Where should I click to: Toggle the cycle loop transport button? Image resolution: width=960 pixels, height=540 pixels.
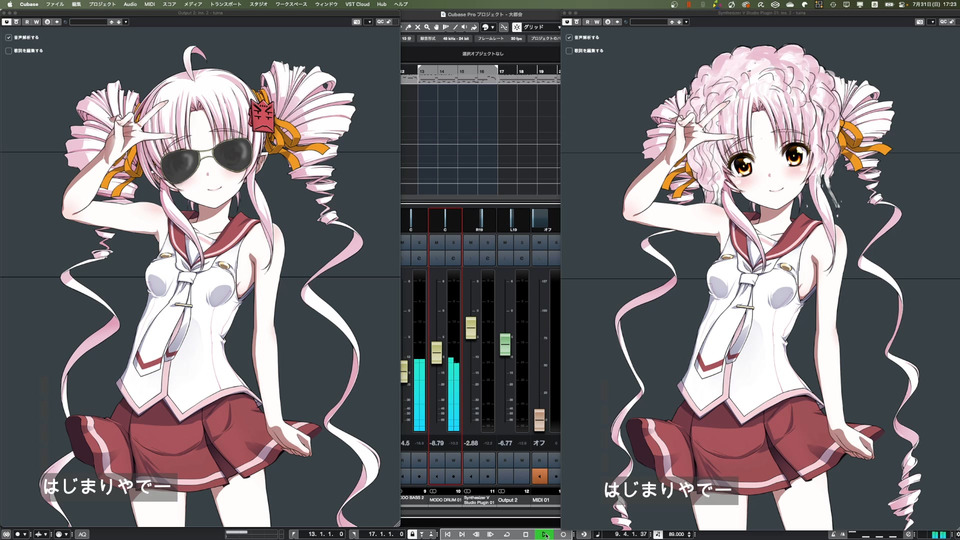point(507,534)
